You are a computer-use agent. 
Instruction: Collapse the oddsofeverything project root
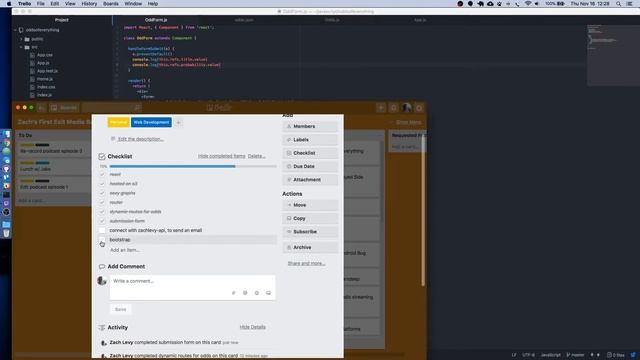point(16,30)
